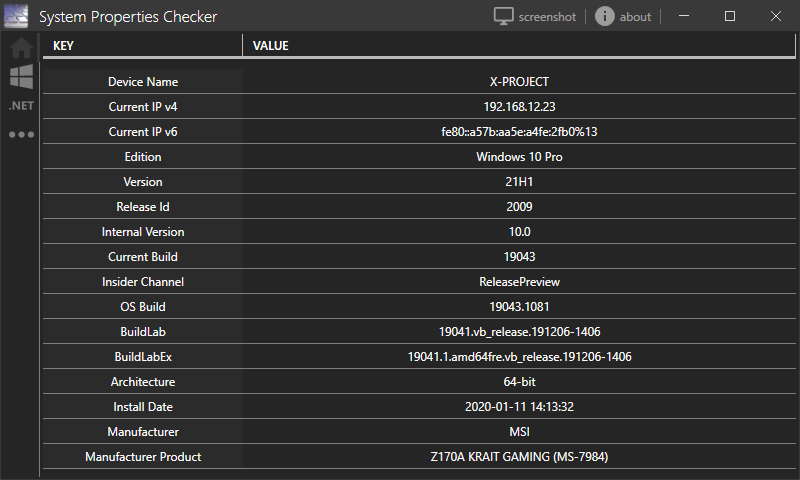Select the 'Manufacturer' key cell
The height and width of the screenshot is (480, 800).
(x=143, y=432)
